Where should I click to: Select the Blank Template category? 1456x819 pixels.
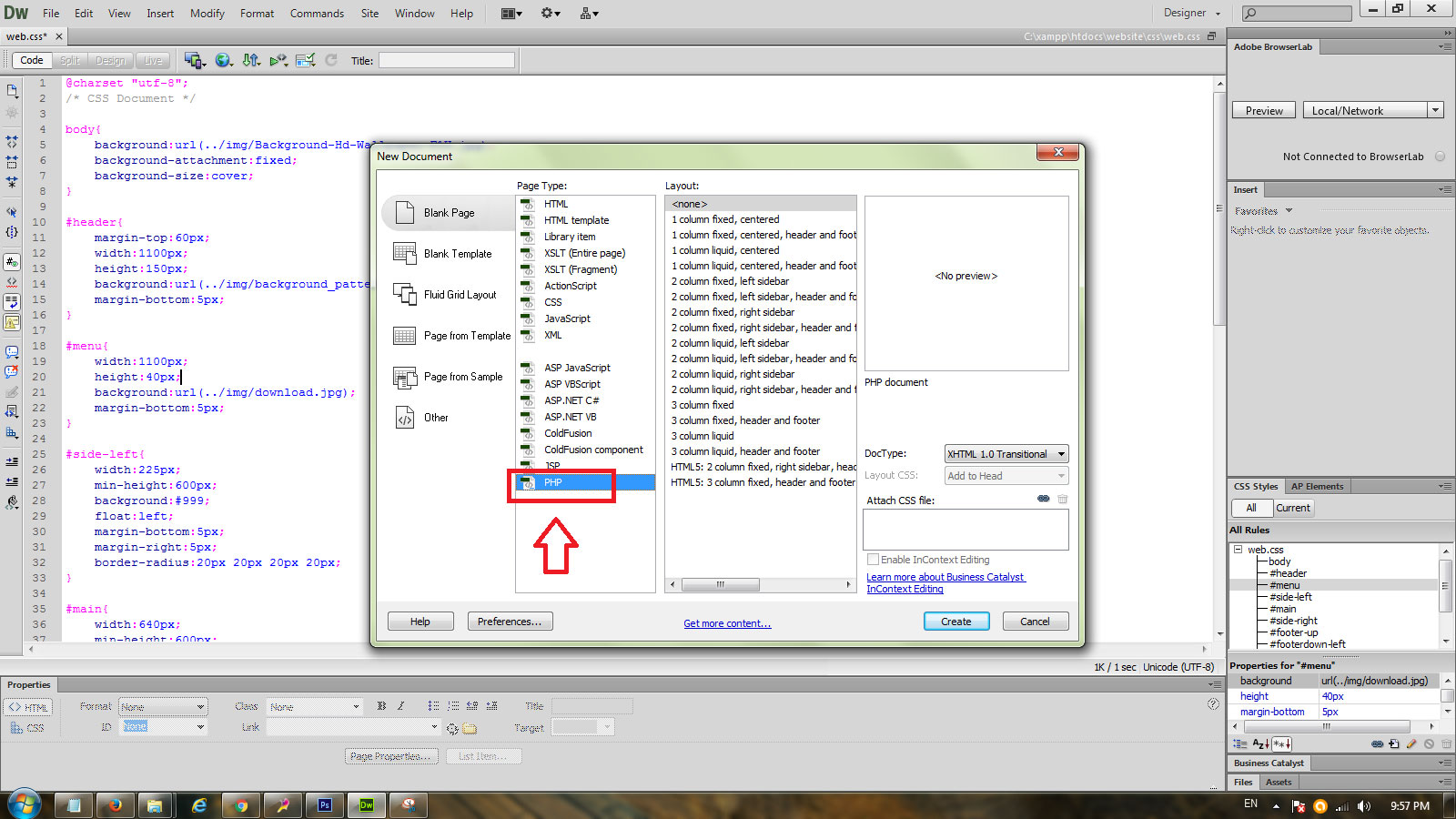coord(447,253)
